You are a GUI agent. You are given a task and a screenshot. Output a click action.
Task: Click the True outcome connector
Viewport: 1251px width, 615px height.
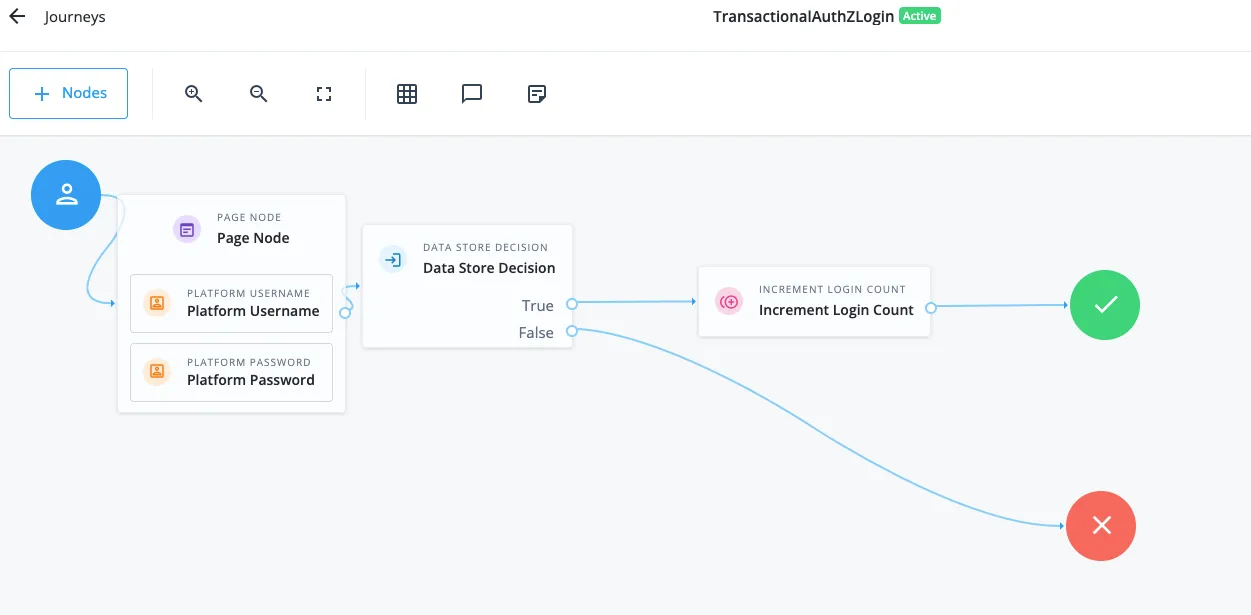tap(571, 304)
